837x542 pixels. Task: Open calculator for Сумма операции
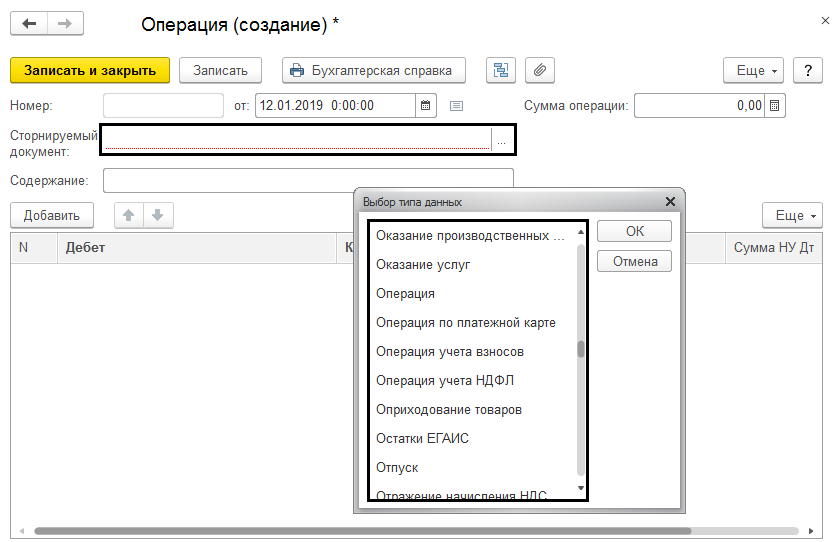click(775, 105)
